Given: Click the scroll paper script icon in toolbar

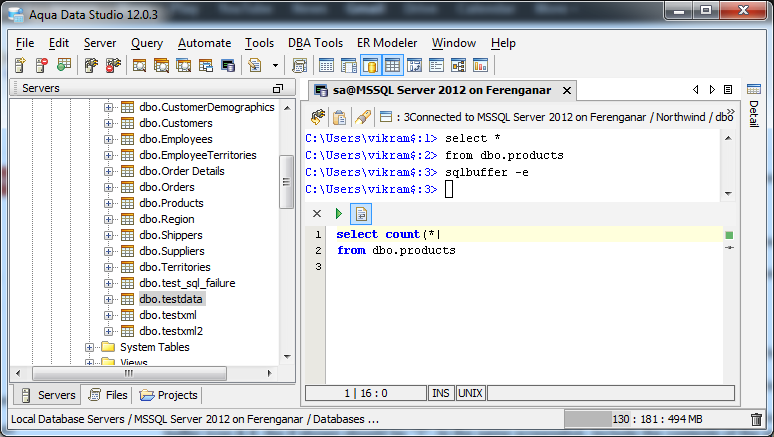Looking at the screenshot, I should (x=299, y=65).
